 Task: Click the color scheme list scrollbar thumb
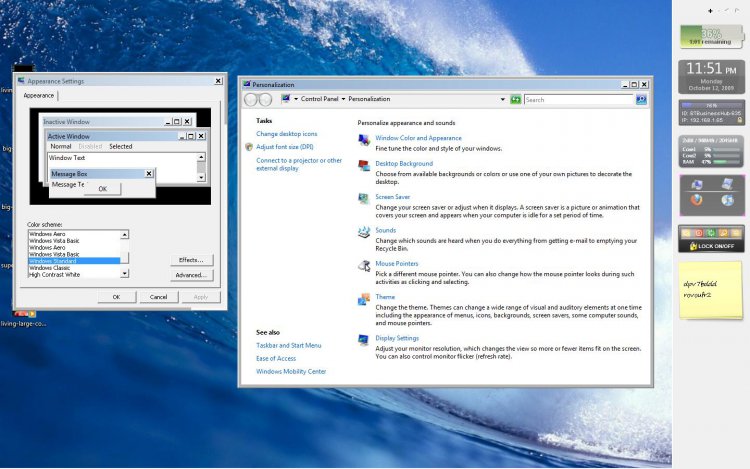(124, 257)
